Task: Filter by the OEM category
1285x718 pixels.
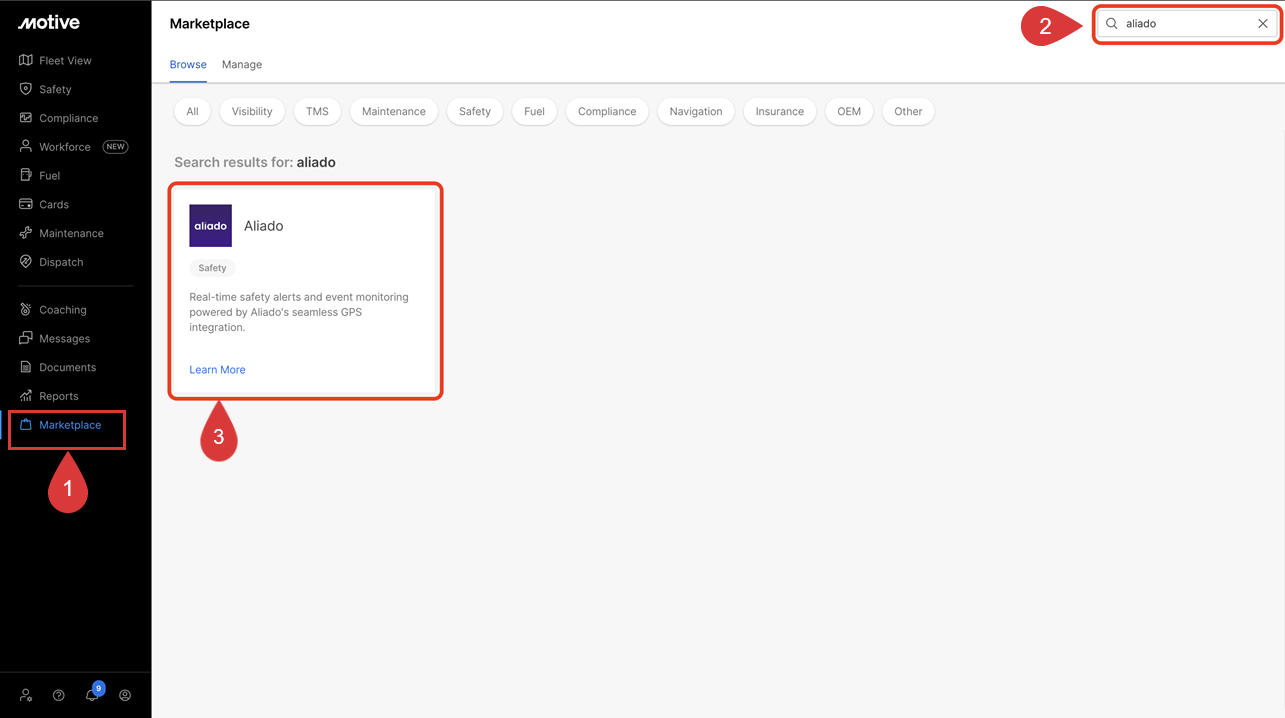Action: click(849, 111)
